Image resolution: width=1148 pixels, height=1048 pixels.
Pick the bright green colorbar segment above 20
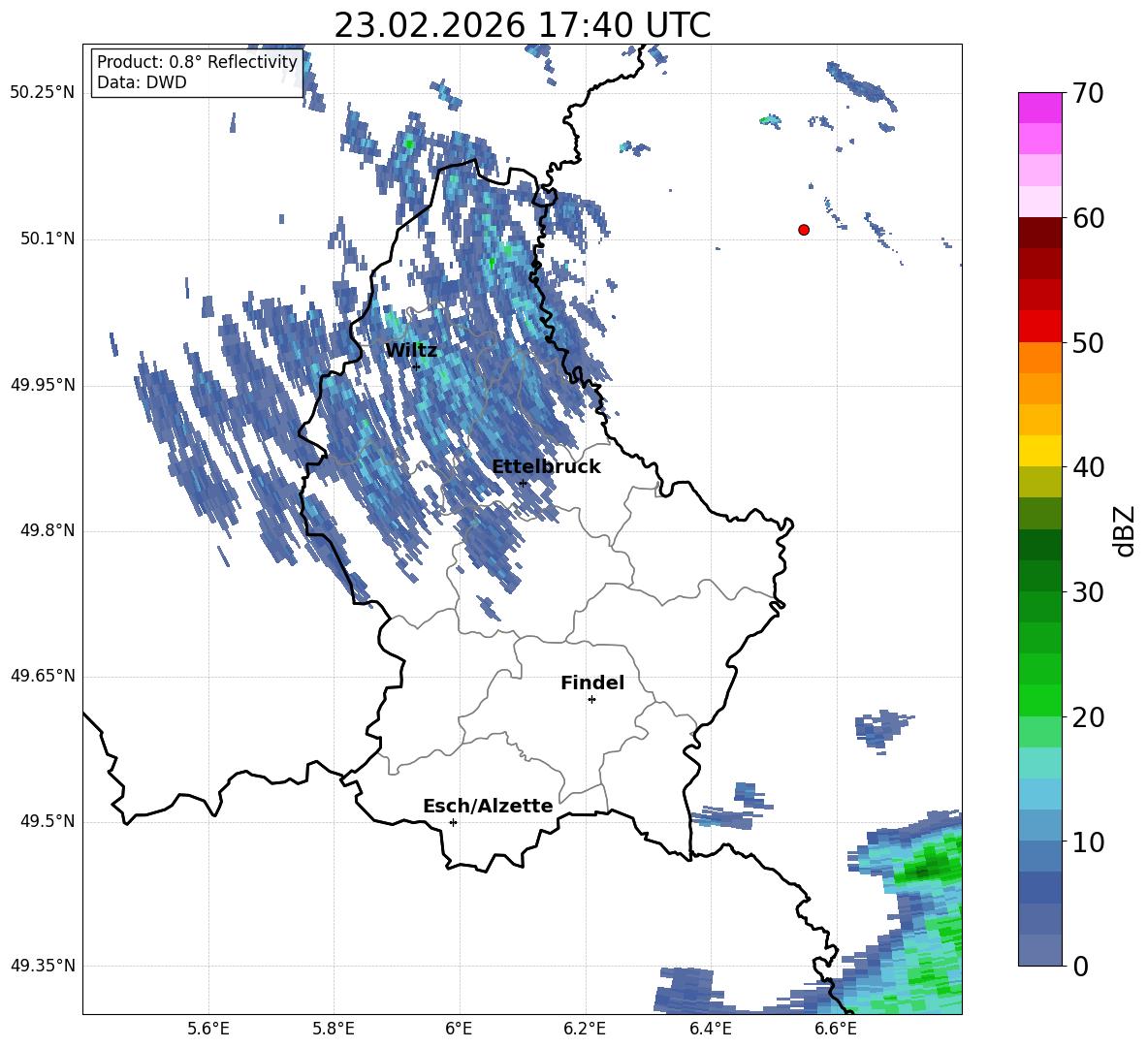click(x=1040, y=700)
